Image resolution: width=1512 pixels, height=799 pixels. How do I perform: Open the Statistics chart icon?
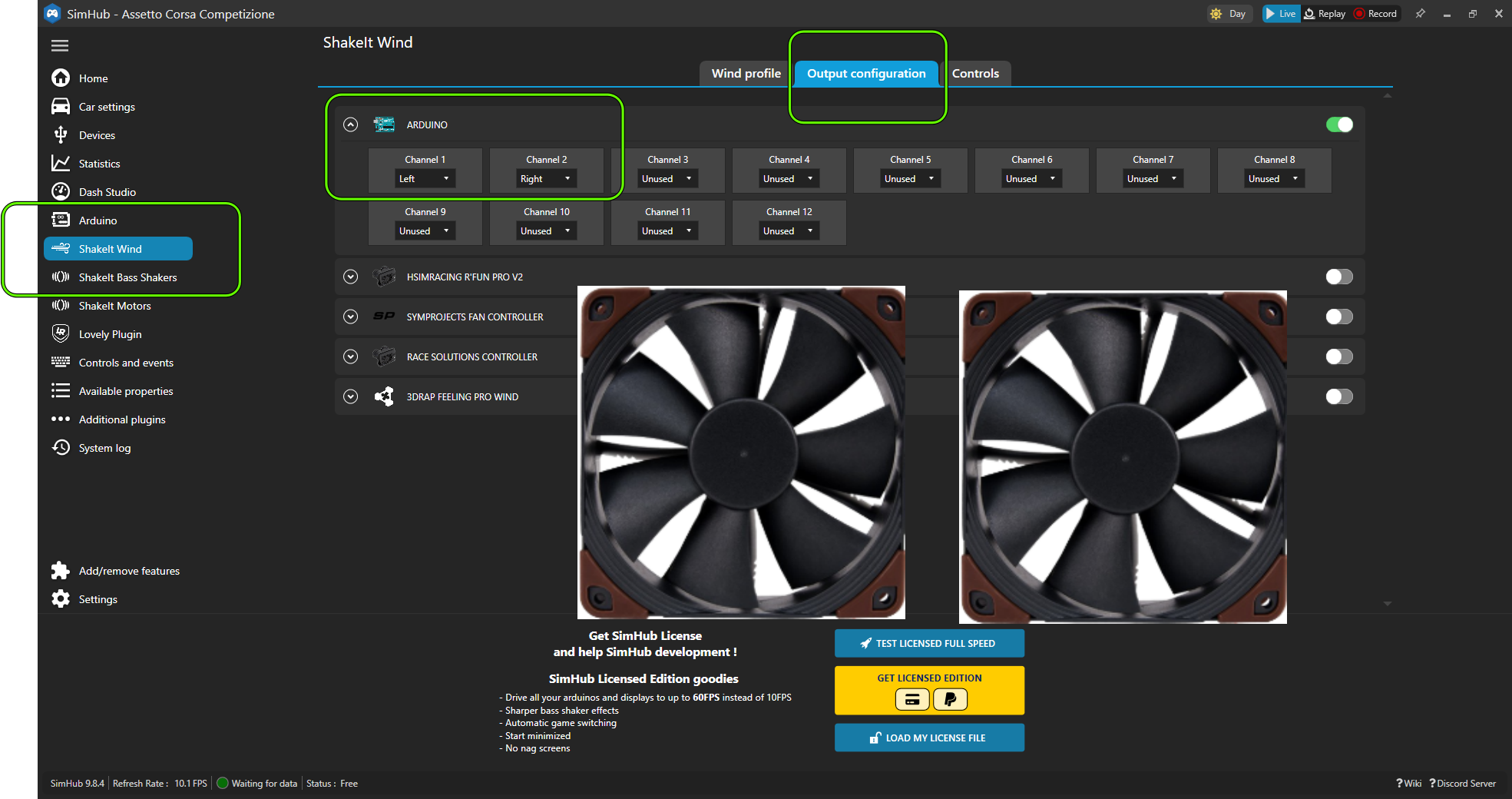click(61, 164)
